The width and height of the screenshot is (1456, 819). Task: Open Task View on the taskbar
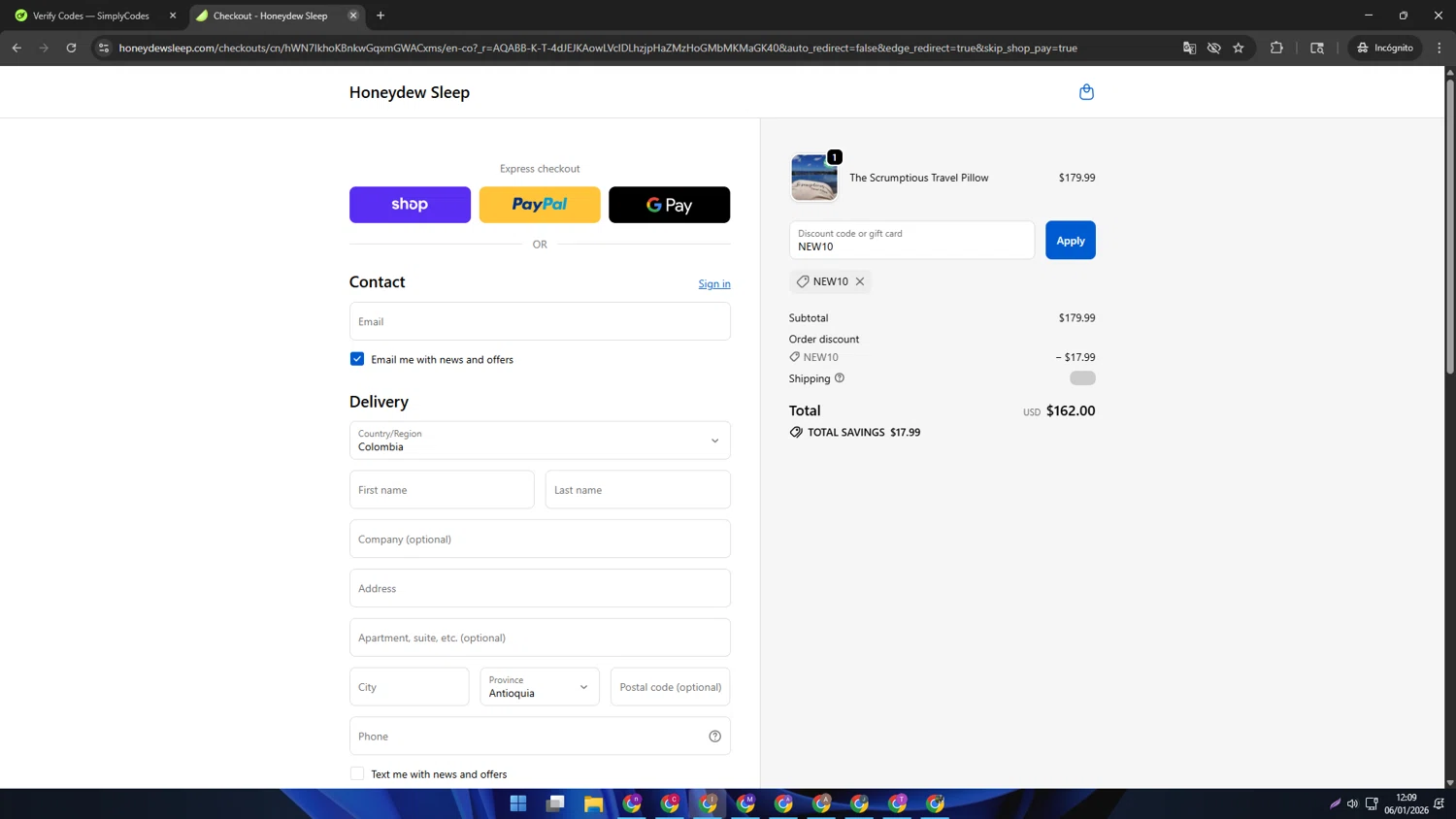[x=555, y=803]
